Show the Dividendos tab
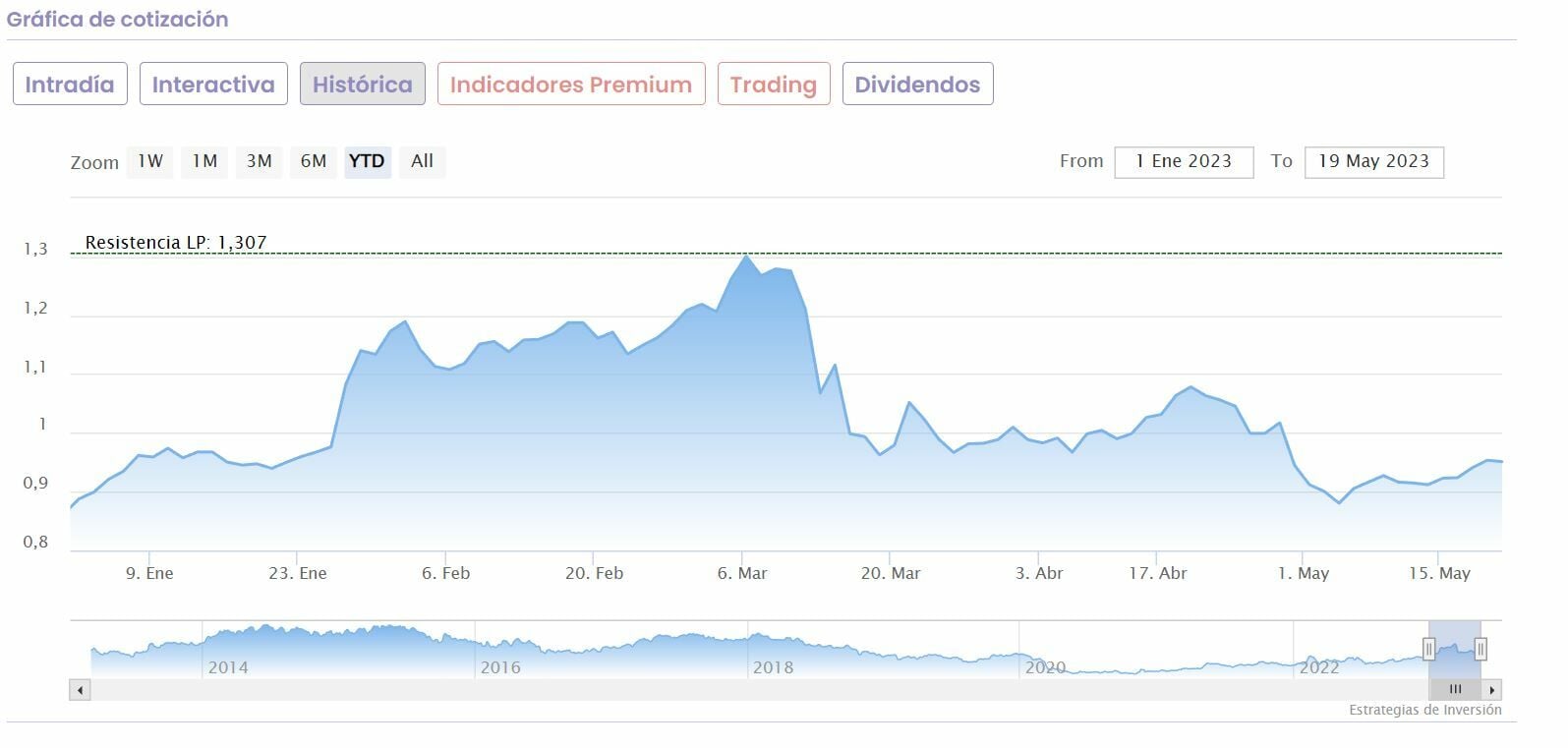 click(x=917, y=85)
